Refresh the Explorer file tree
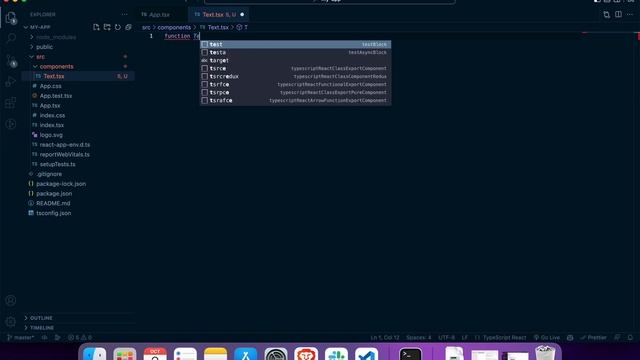 (118, 27)
